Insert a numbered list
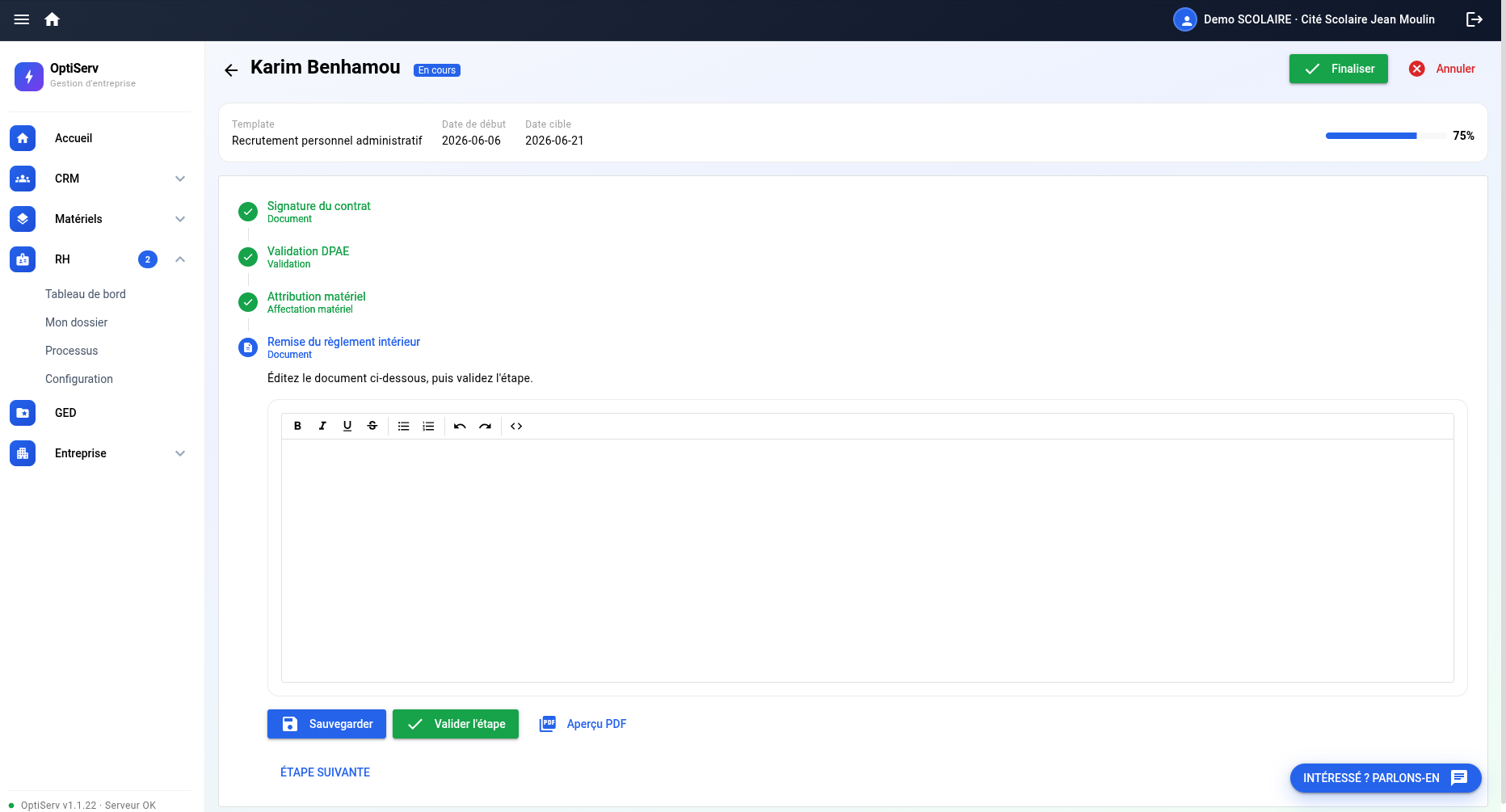 [428, 426]
